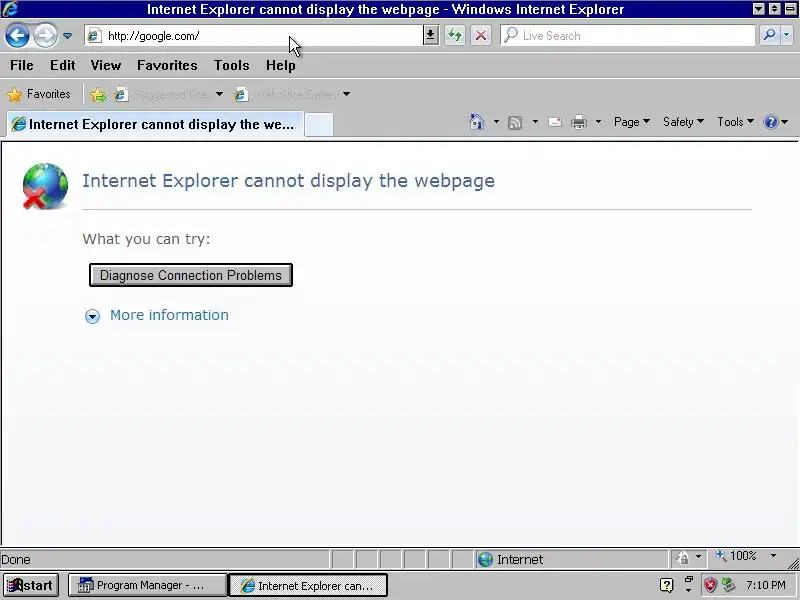Click Add to Favorites Bar star icon
The width and height of the screenshot is (800, 600).
tap(97, 94)
